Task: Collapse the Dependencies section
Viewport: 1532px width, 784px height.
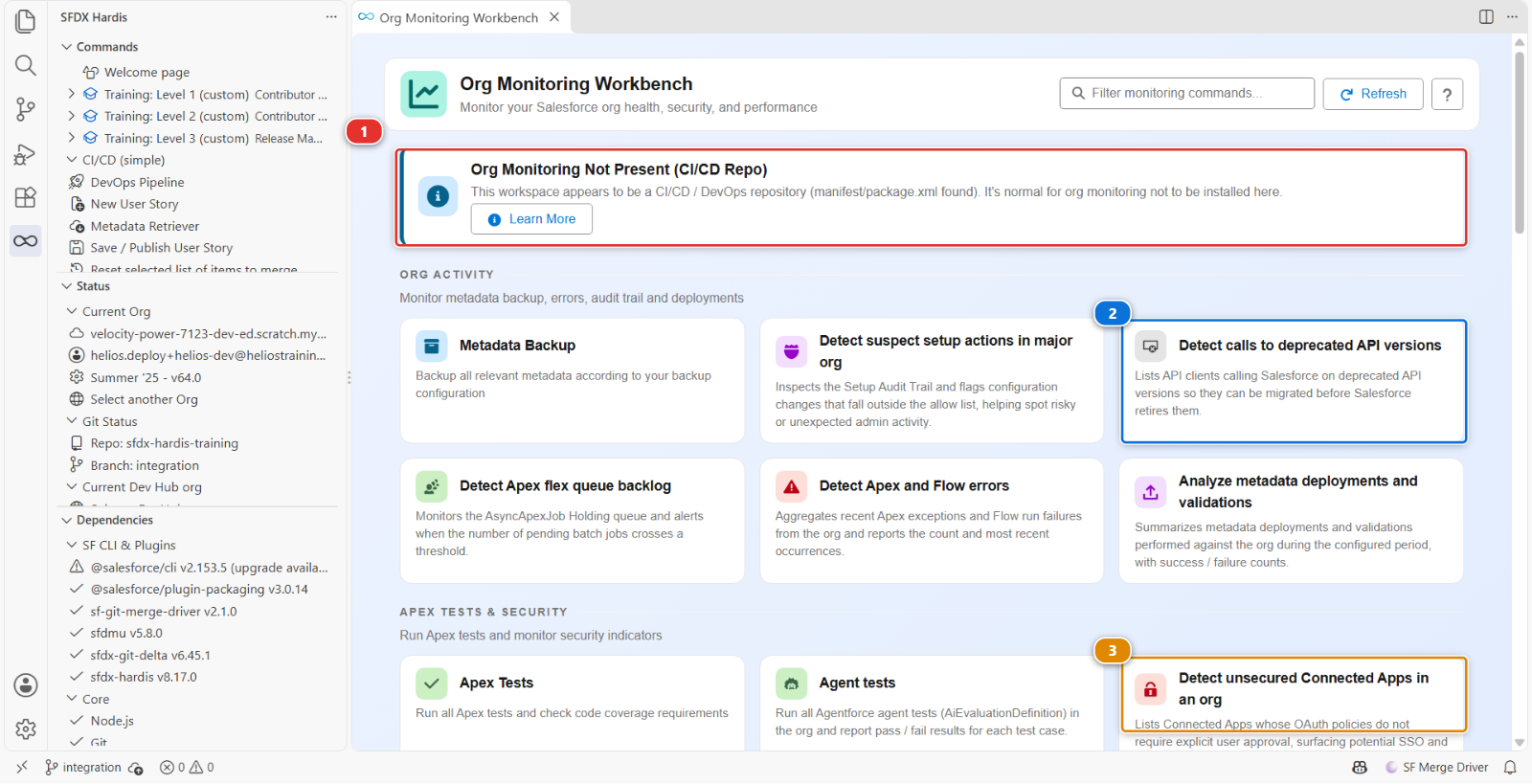Action: (x=67, y=520)
